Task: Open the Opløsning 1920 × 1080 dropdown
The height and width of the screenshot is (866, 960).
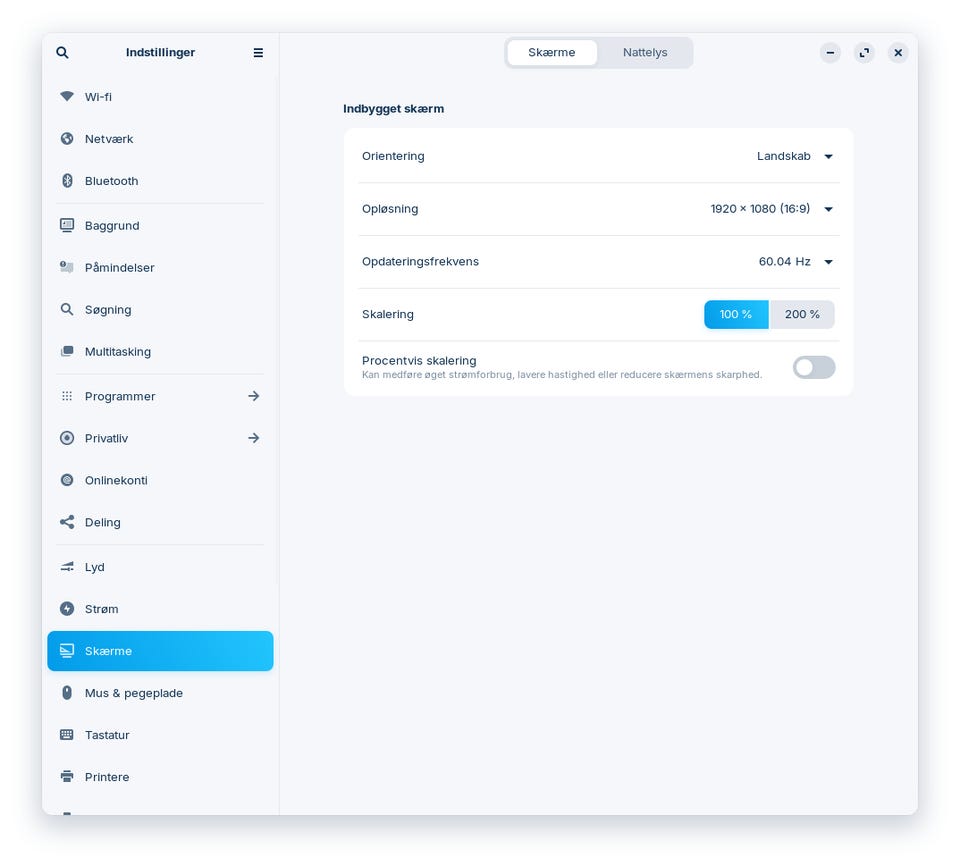Action: click(x=771, y=209)
